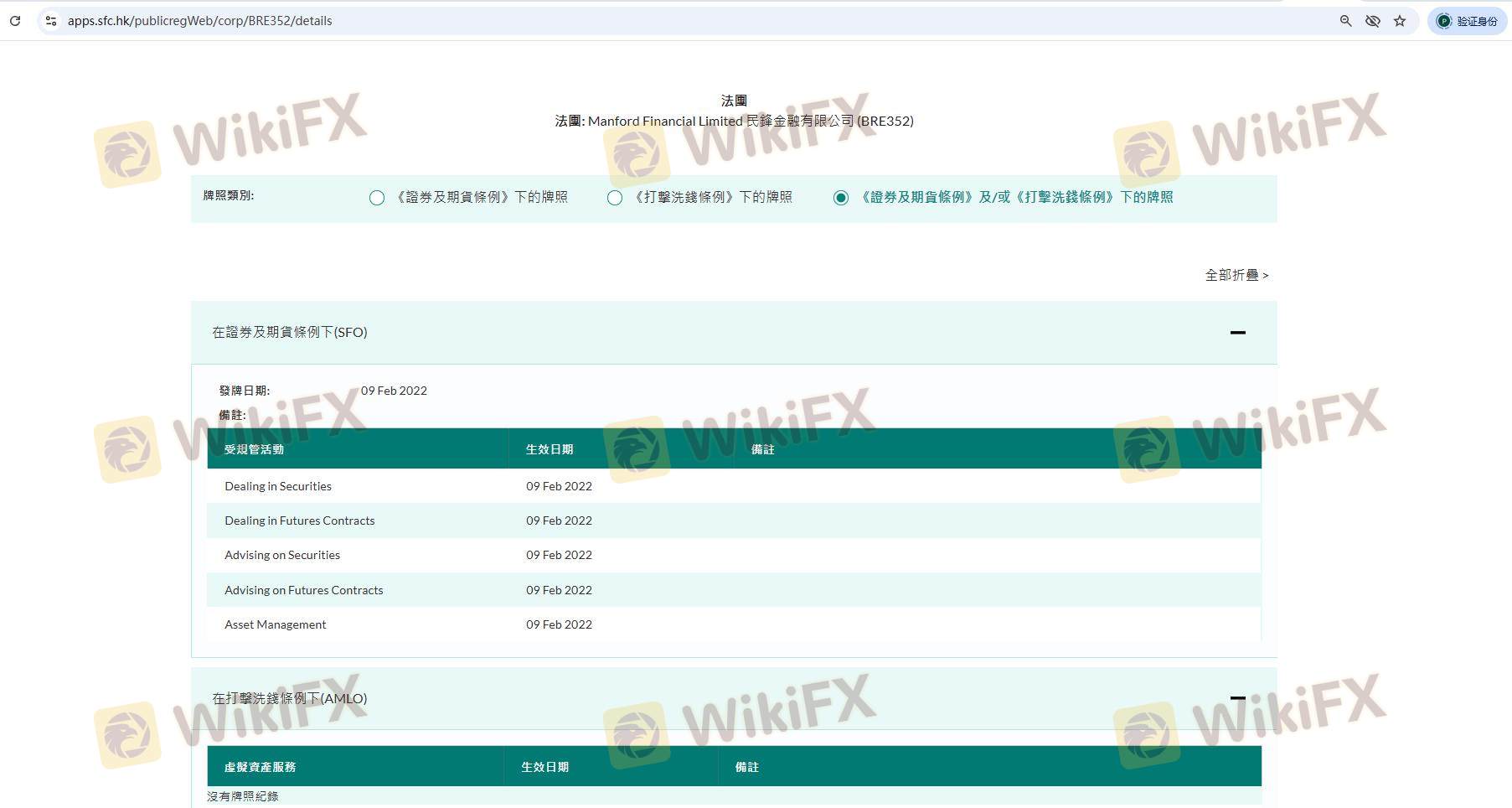Click the 受規管活動 column header

[254, 449]
